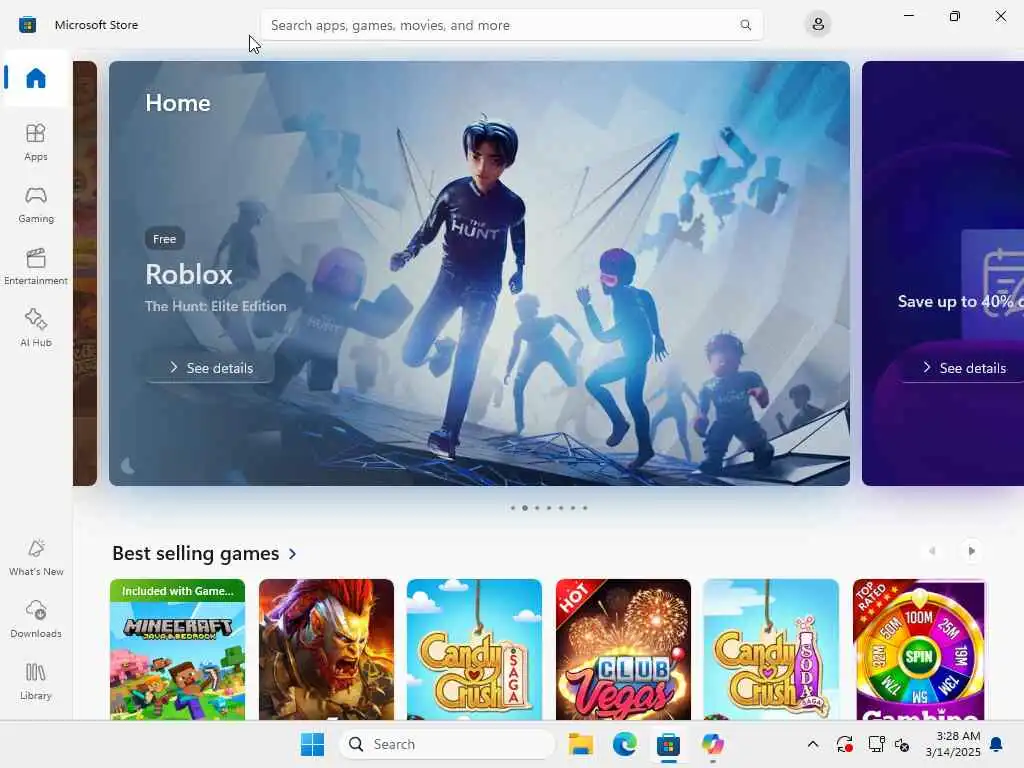Open What's New in the sidebar
The width and height of the screenshot is (1024, 768).
(36, 557)
